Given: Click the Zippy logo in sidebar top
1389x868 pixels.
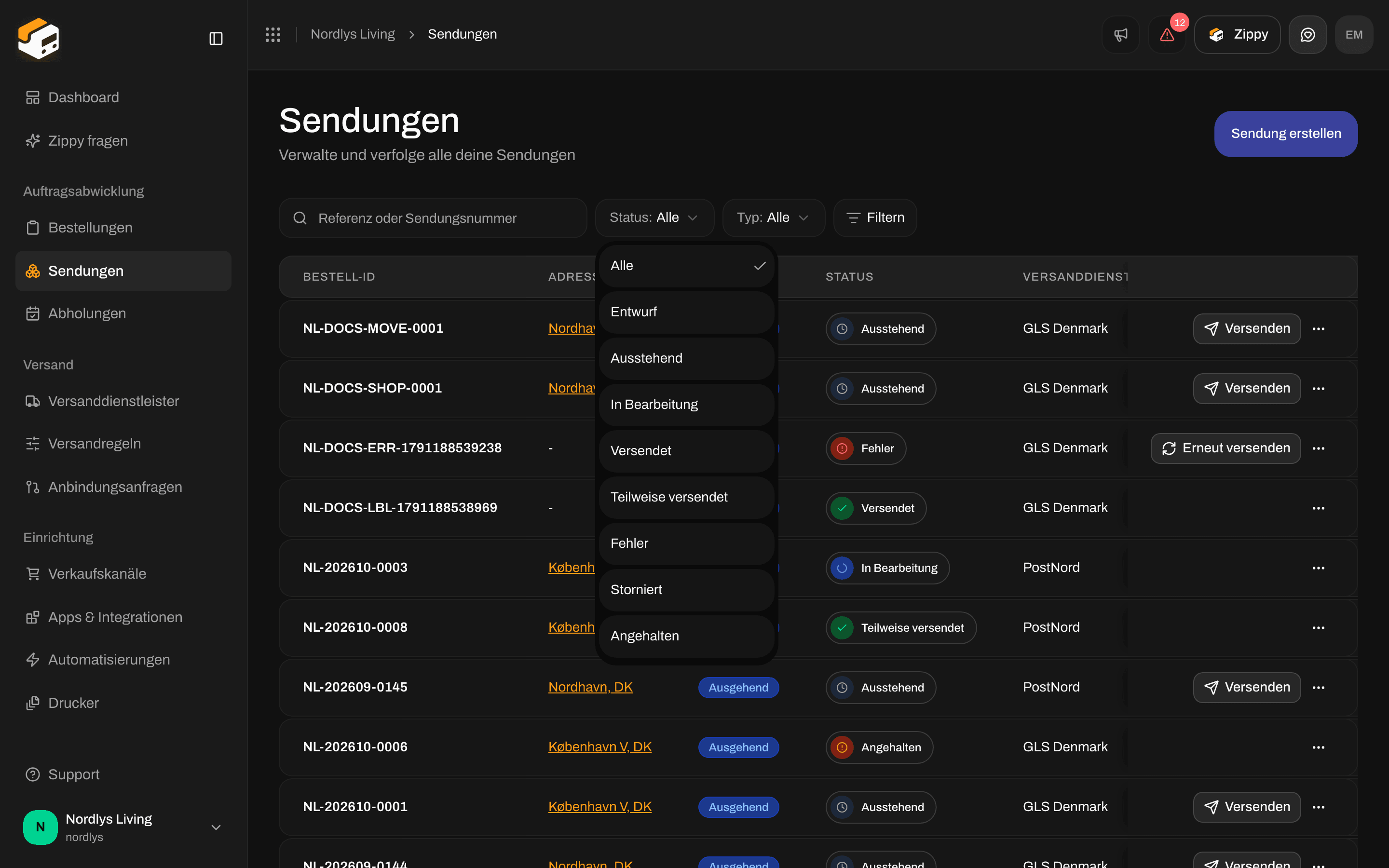Looking at the screenshot, I should (39, 39).
